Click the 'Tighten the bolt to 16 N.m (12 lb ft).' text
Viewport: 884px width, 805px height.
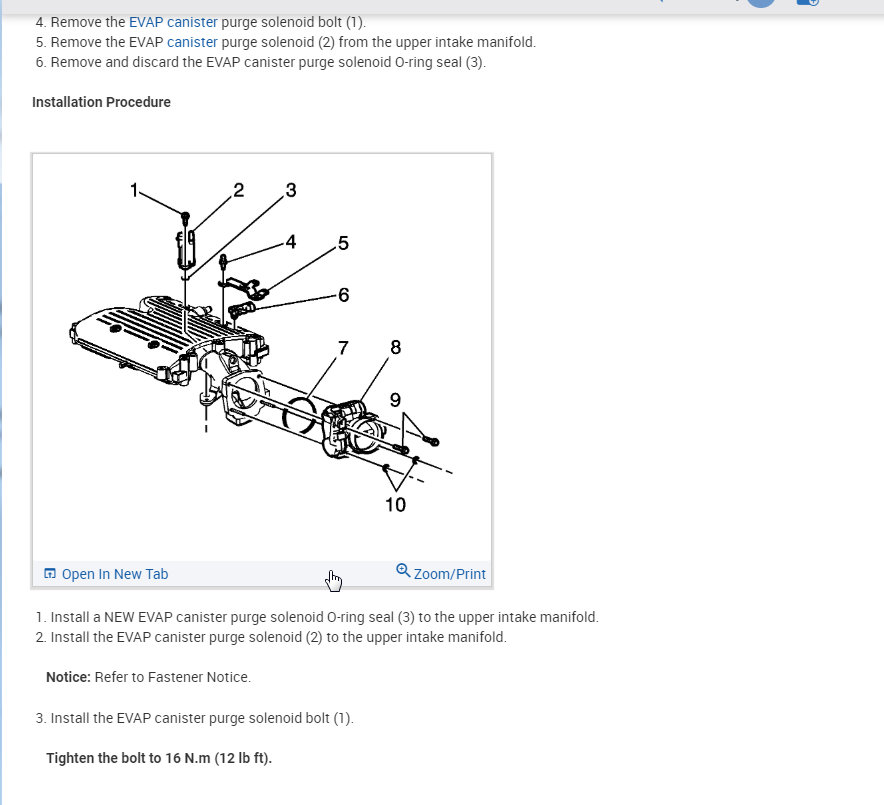point(159,758)
